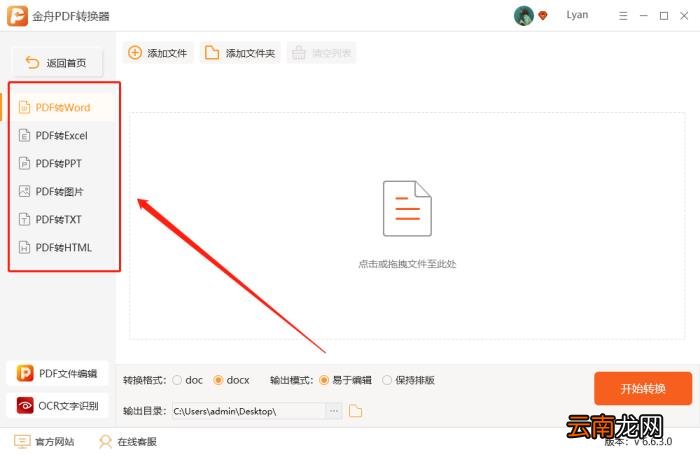Click the document icon in drop area
This screenshot has width=700, height=455.
tap(407, 209)
